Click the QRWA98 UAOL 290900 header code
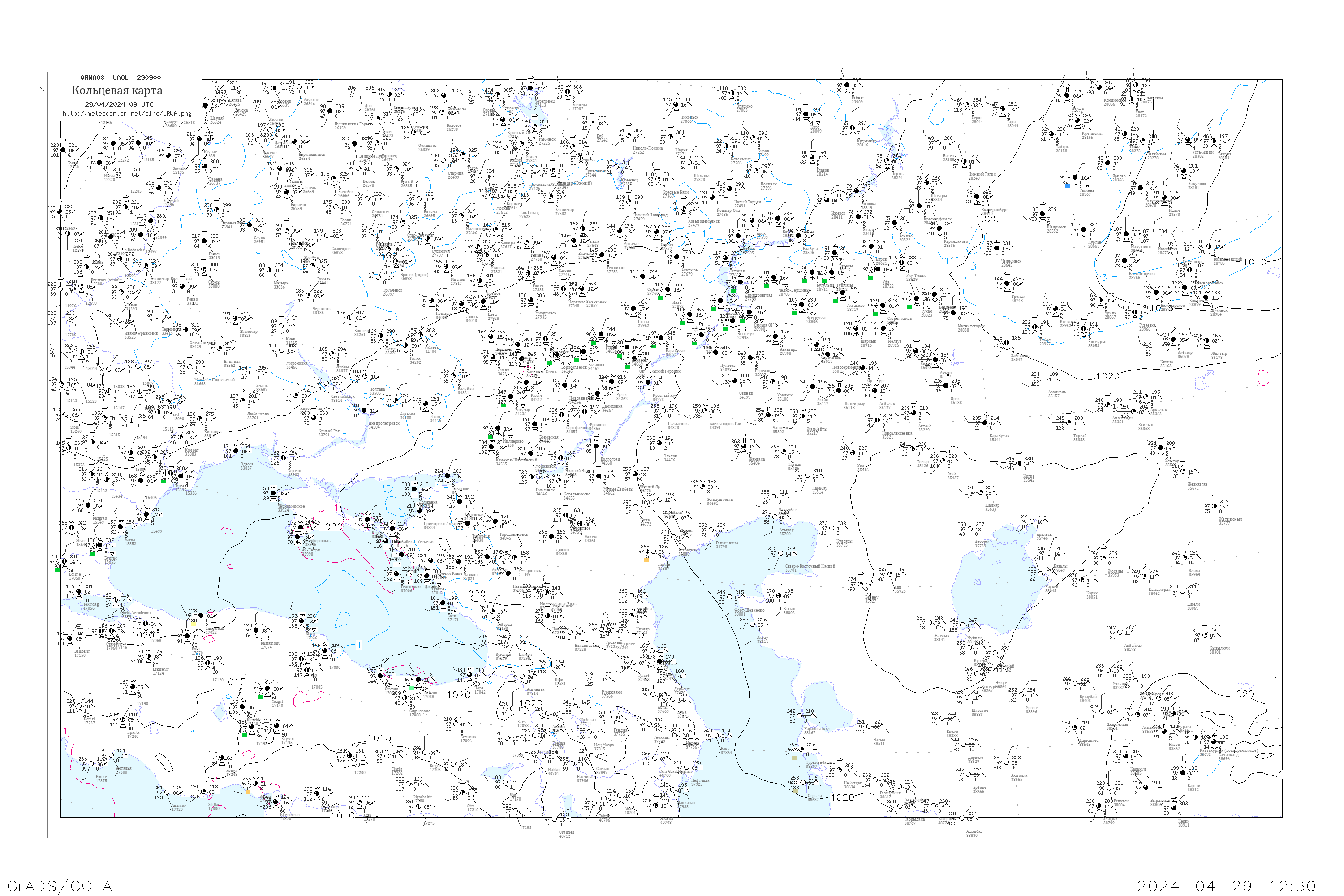The width and height of the screenshot is (1344, 896). 120,78
